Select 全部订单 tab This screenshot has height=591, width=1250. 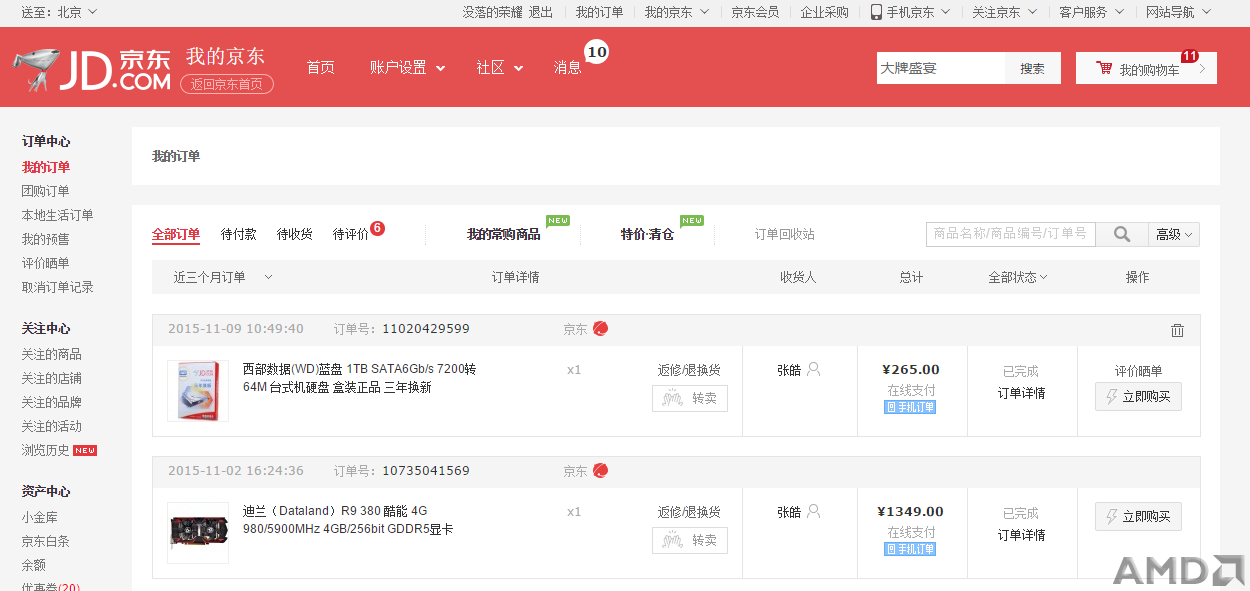point(176,234)
